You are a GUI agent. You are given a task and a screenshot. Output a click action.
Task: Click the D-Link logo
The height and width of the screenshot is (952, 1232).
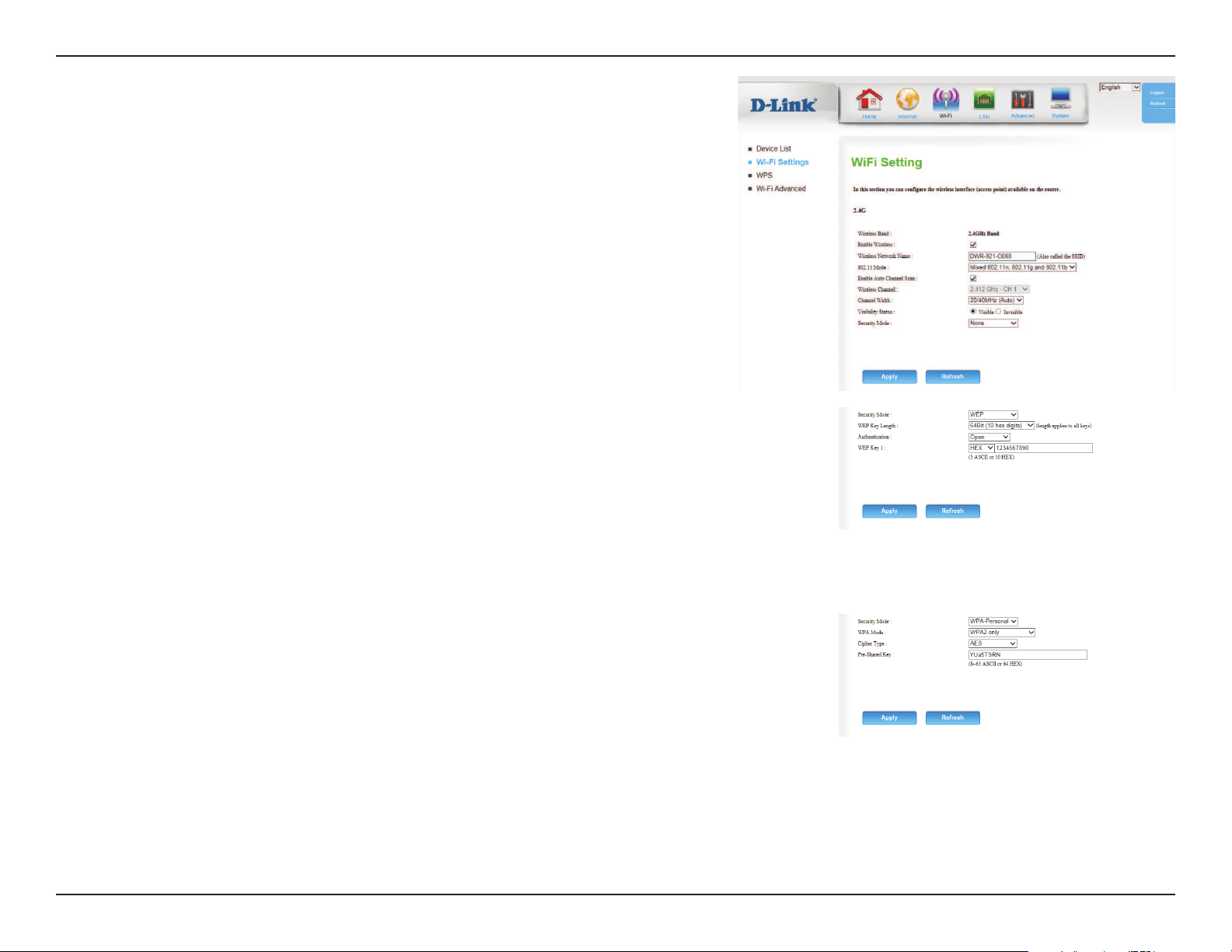tap(784, 104)
